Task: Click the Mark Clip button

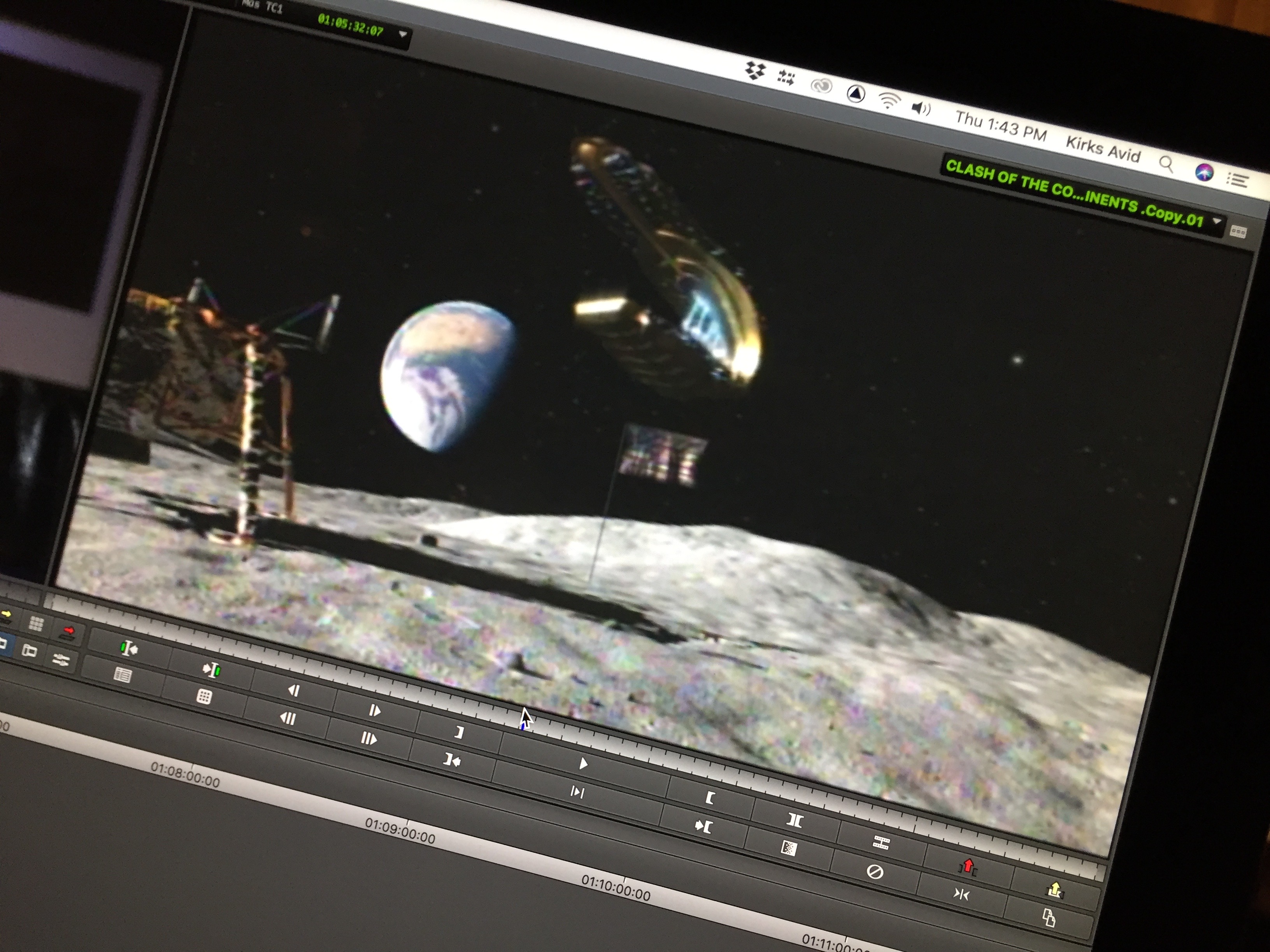Action: [795, 820]
